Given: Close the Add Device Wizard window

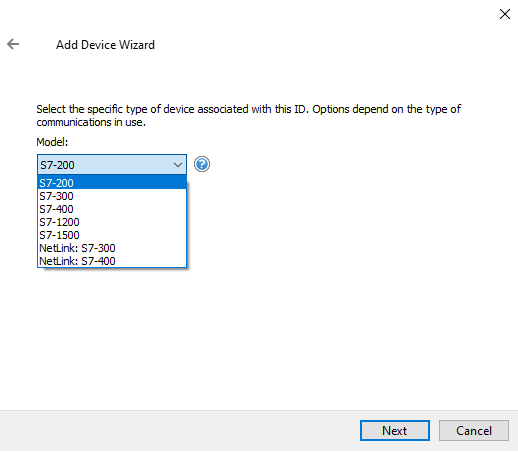Looking at the screenshot, I should tap(505, 14).
